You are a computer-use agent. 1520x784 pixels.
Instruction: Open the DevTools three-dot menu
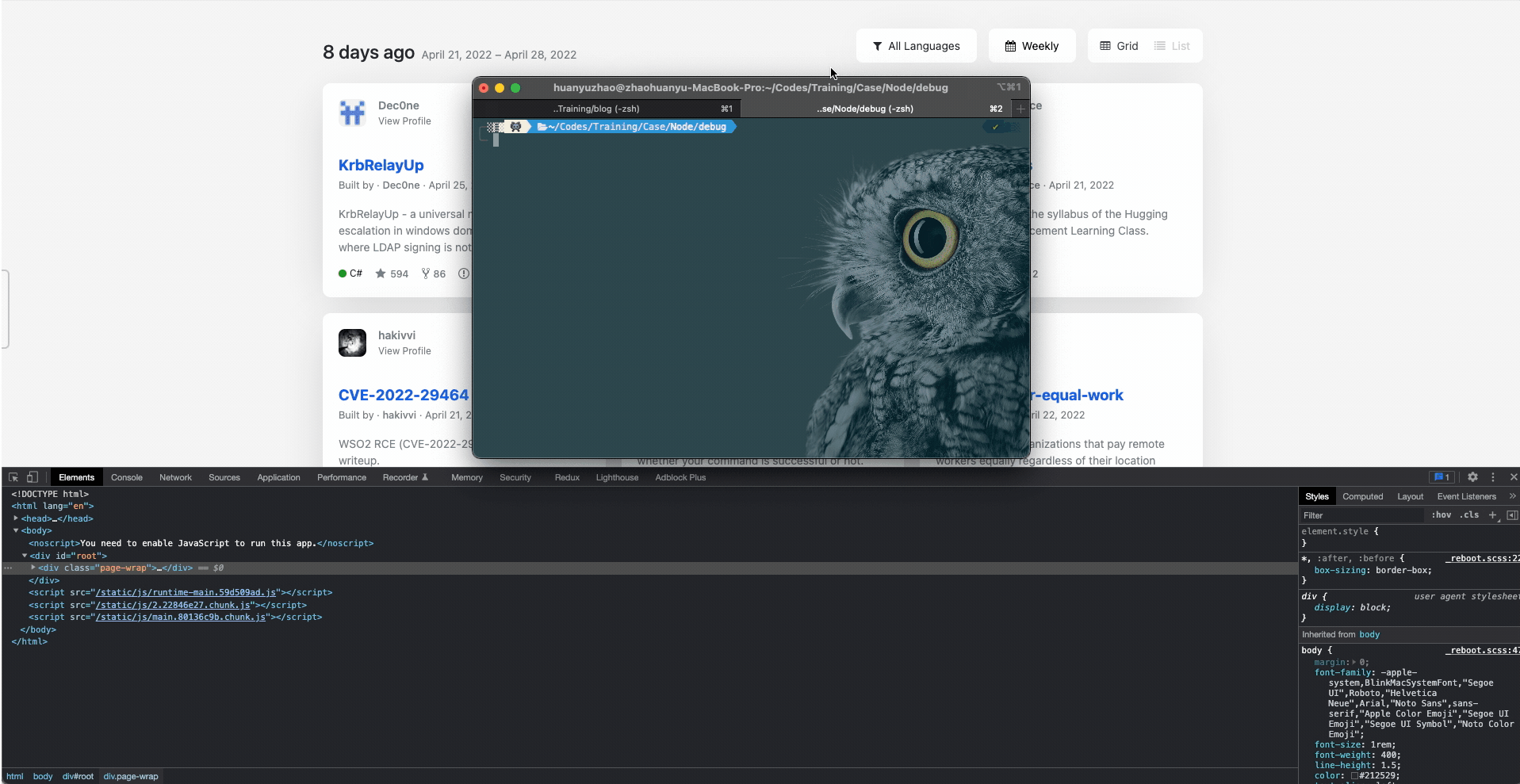coord(1493,476)
